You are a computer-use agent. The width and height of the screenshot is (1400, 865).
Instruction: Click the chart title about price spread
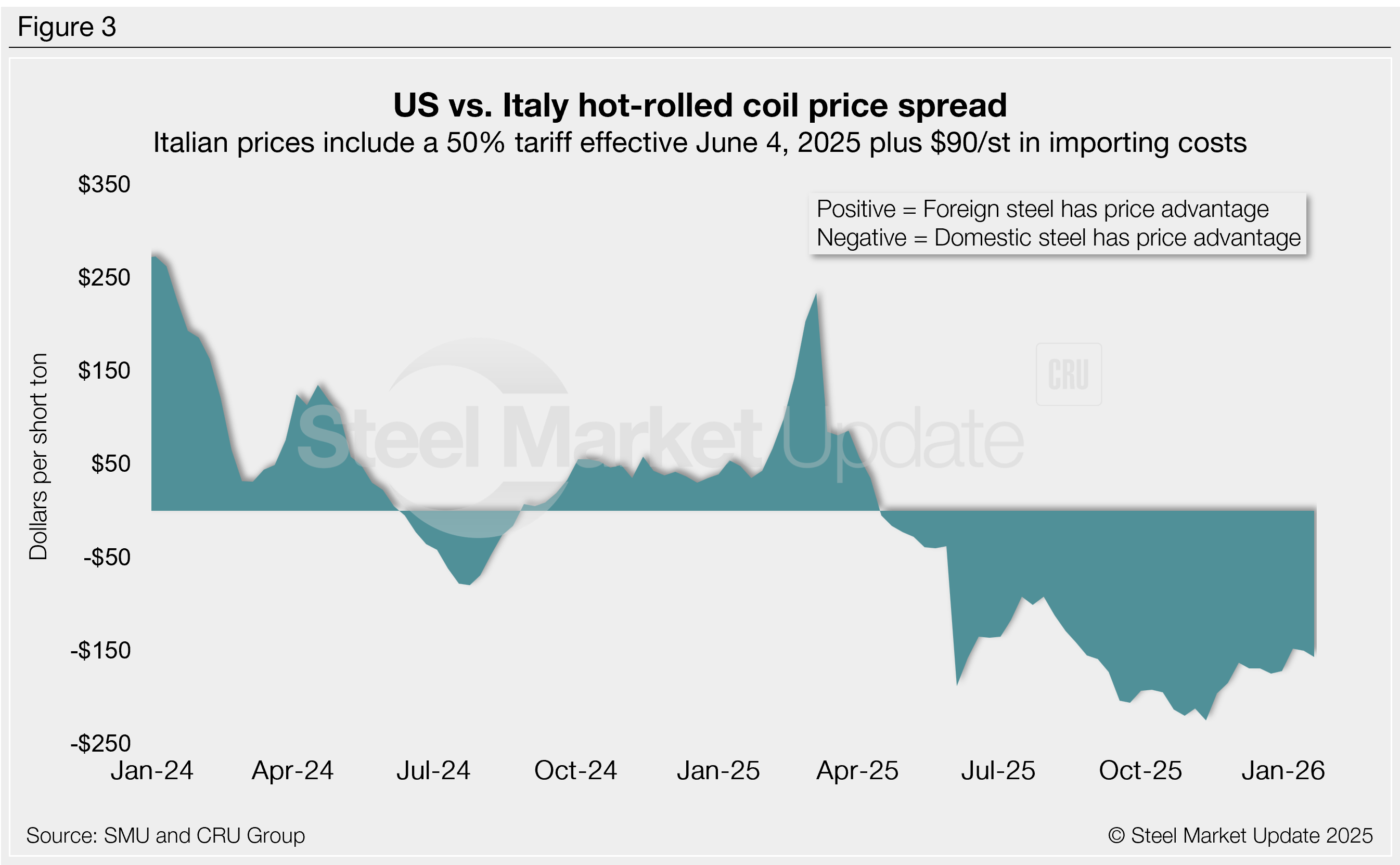(700, 105)
